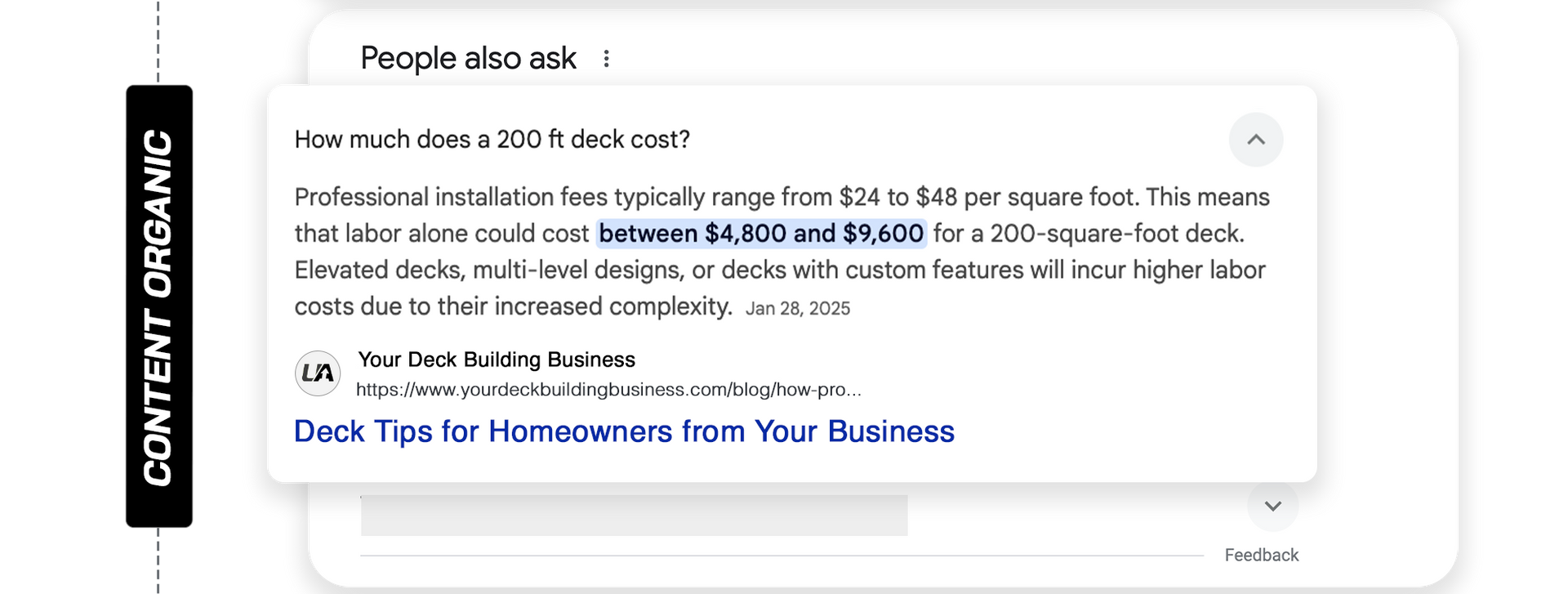Click the People also ask heading
Viewport: 1568px width, 594px height.
click(x=468, y=59)
